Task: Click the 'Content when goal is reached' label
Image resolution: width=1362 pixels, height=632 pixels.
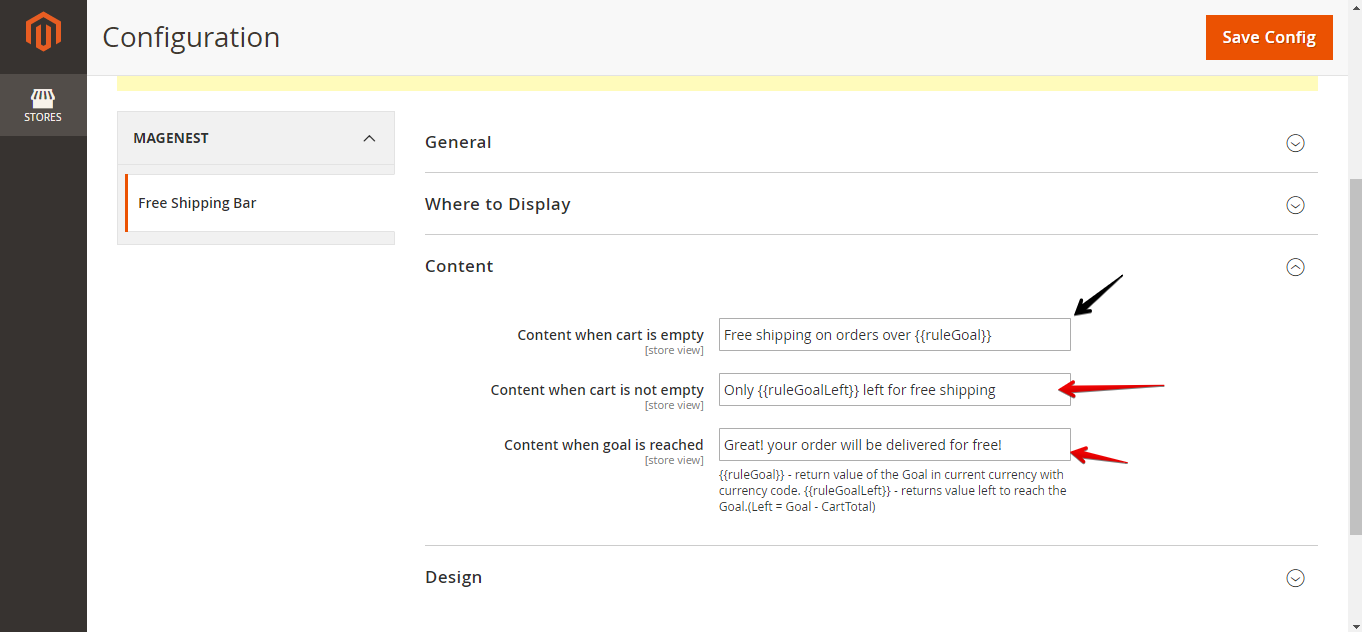Action: (x=603, y=445)
